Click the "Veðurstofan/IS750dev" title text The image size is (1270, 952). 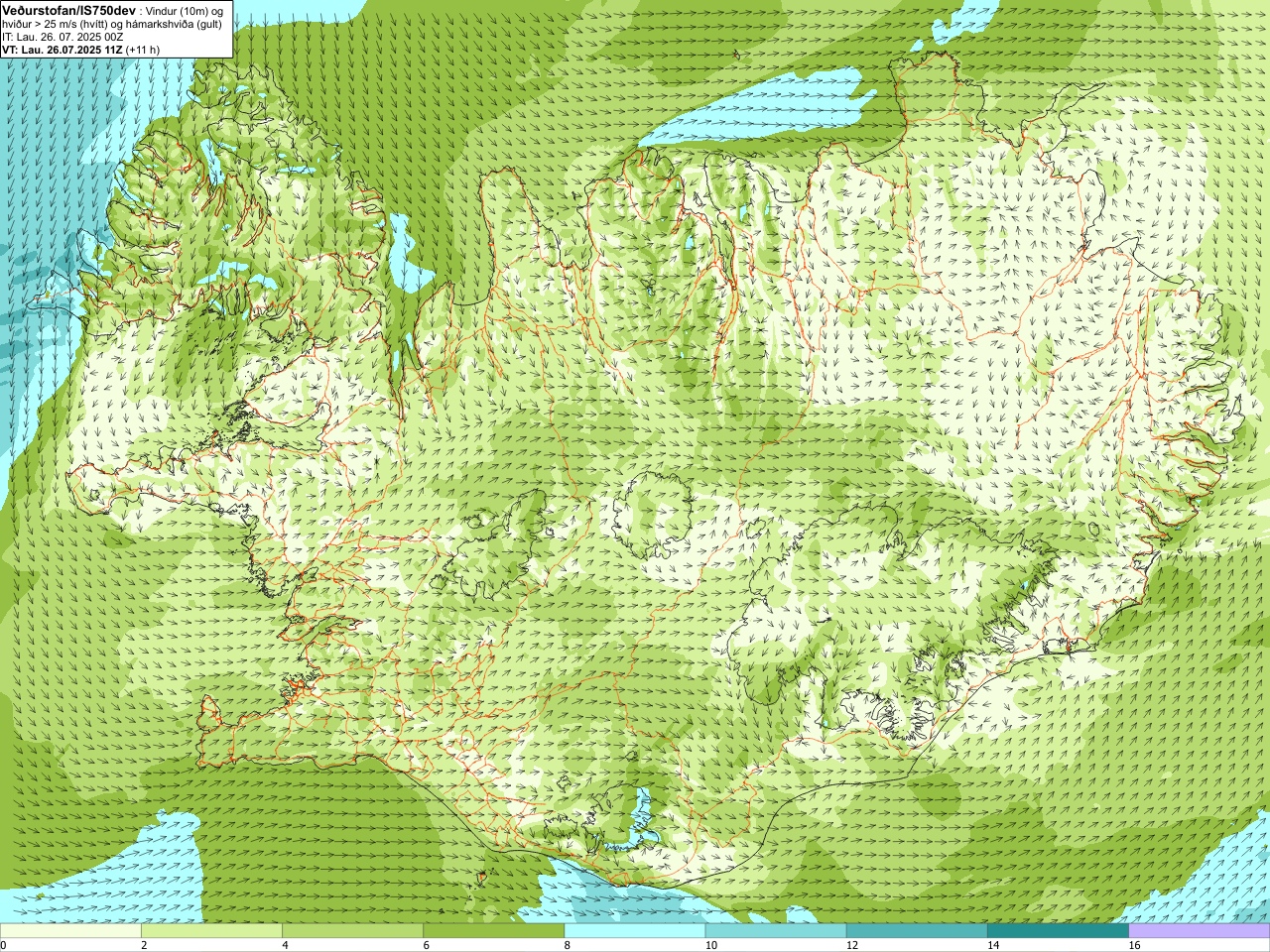[x=69, y=11]
